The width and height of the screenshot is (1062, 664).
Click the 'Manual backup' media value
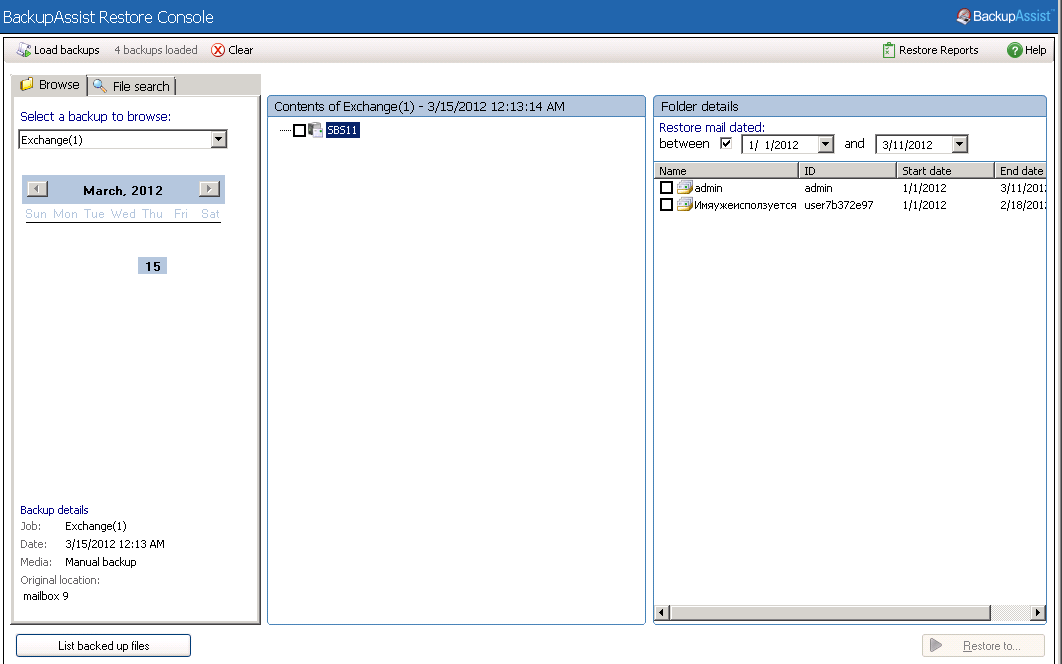(x=100, y=562)
